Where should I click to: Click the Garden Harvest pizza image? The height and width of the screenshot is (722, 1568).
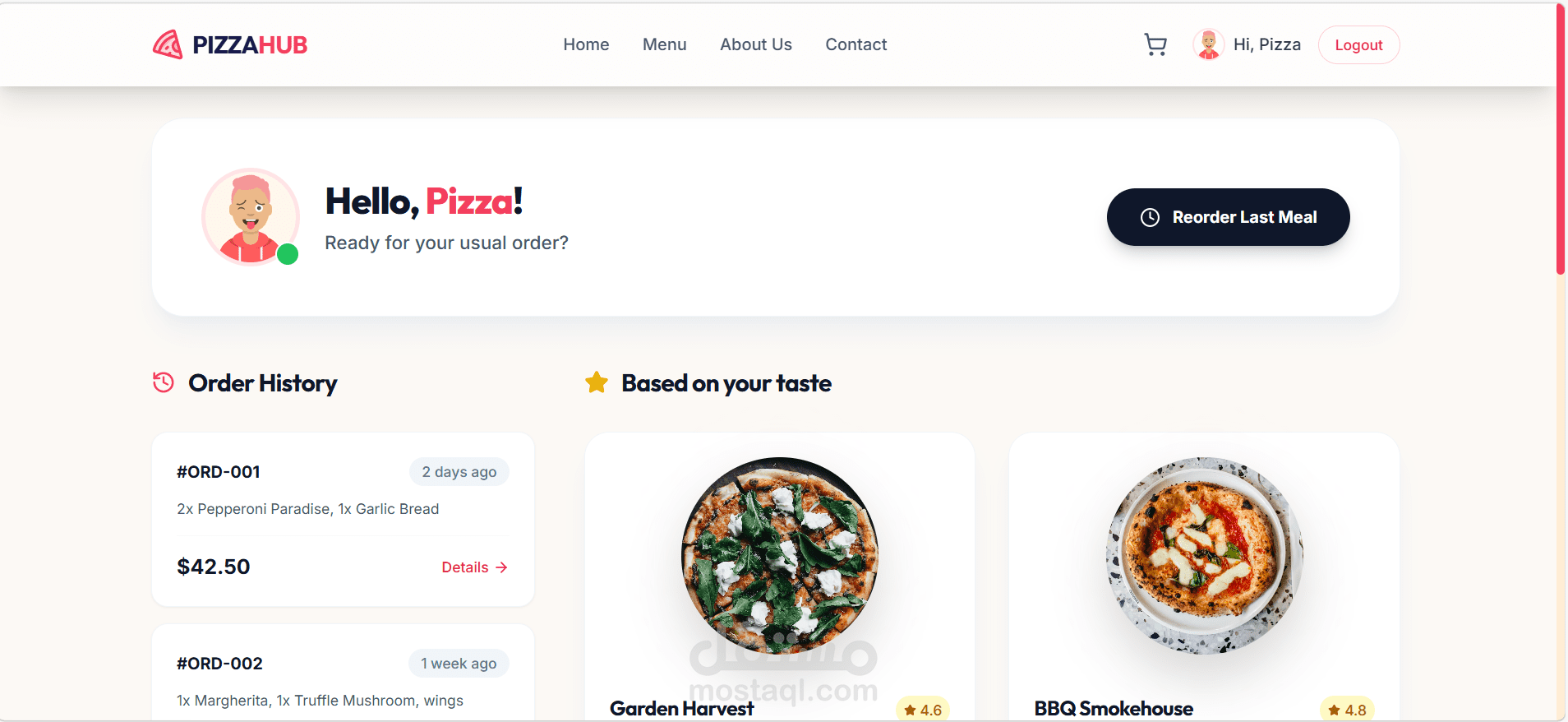pos(779,555)
